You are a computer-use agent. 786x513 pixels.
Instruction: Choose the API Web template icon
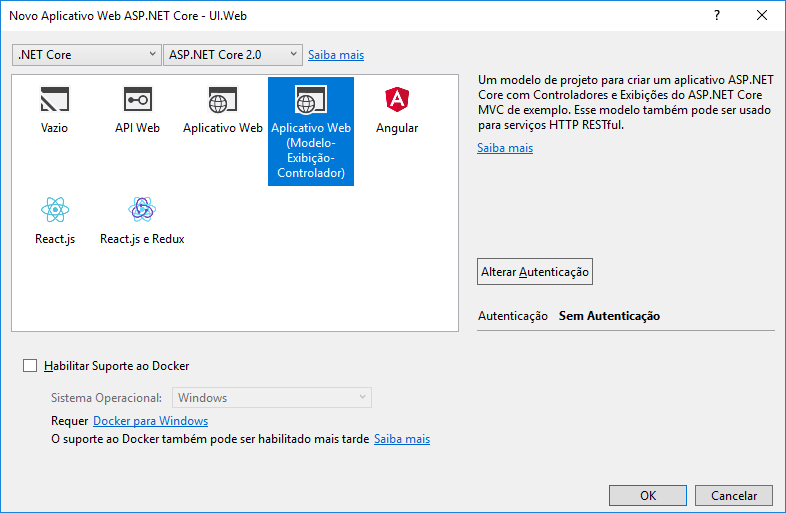coord(137,99)
